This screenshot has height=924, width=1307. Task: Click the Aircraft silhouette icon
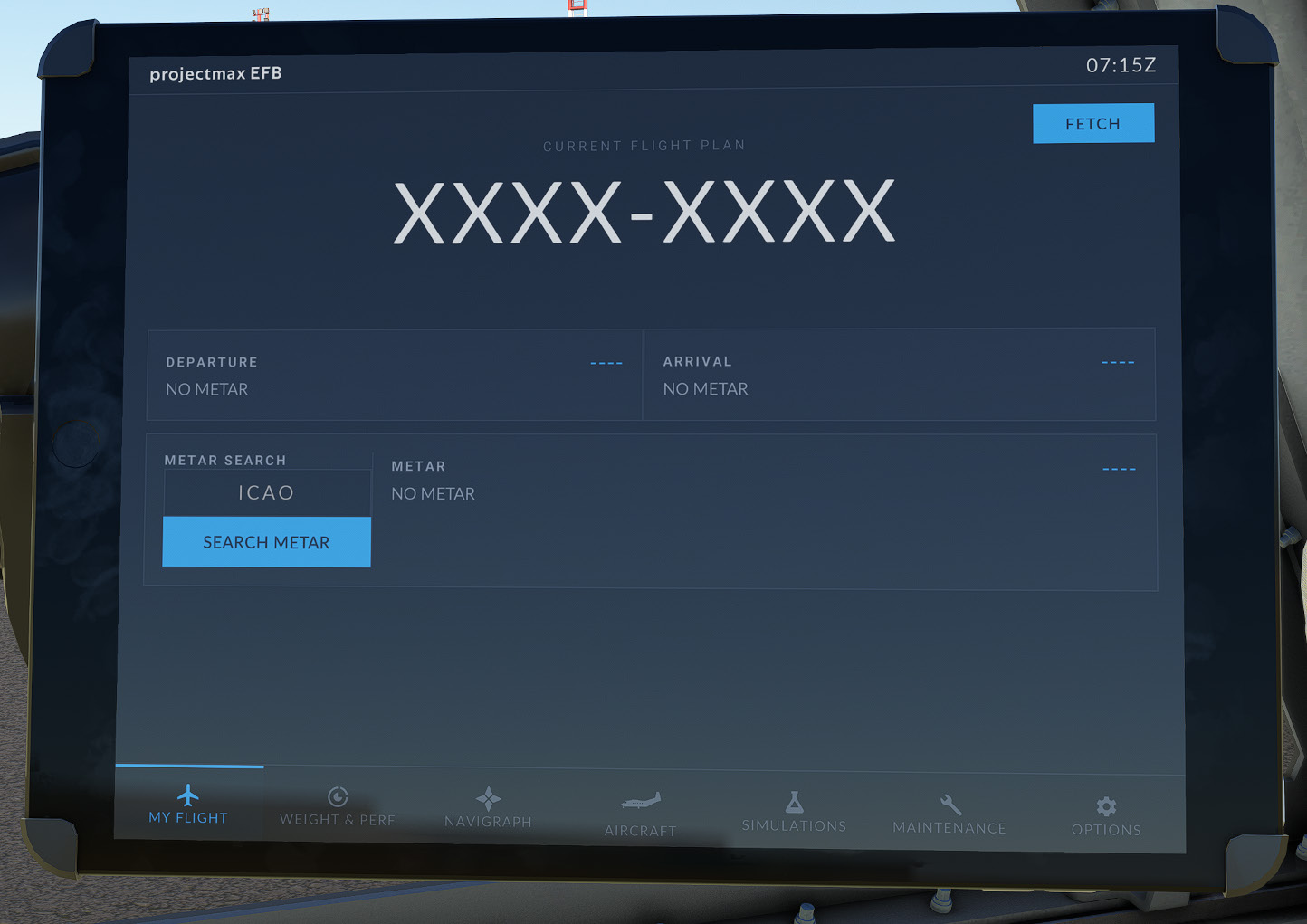click(x=641, y=802)
